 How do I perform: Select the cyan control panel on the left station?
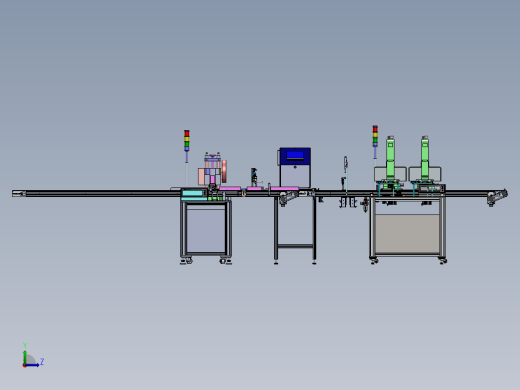coord(193,193)
